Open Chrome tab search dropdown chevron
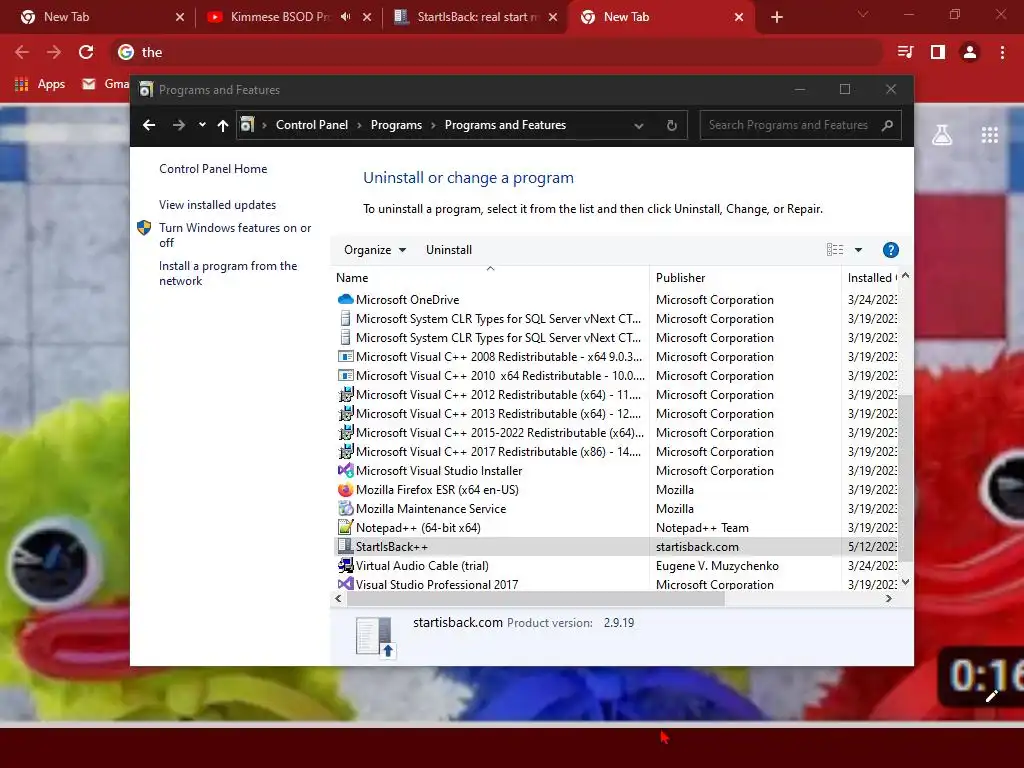1024x768 pixels. 863,14
